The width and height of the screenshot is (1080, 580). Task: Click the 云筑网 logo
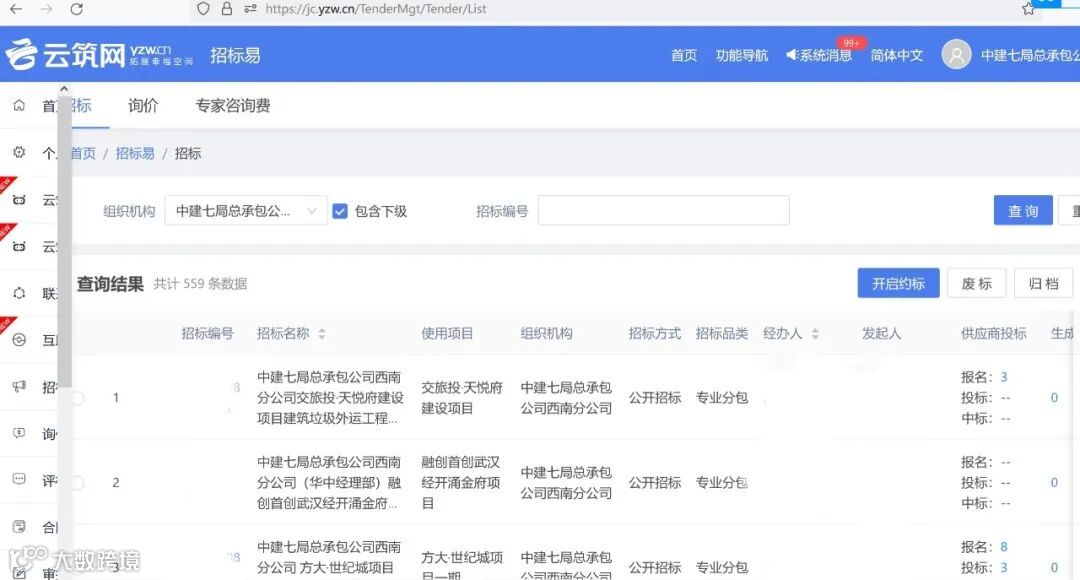[98, 54]
